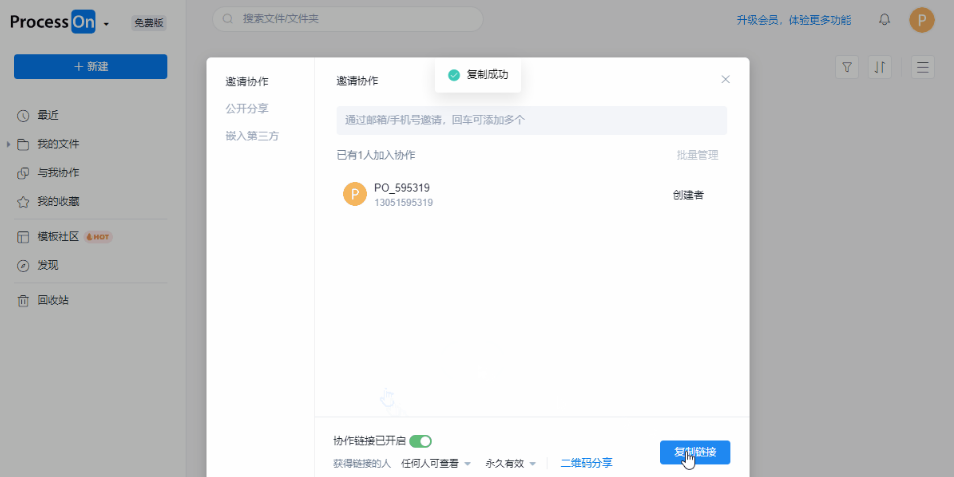The height and width of the screenshot is (477, 954).
Task: Switch to the 嵌入第三方 tab
Action: 252,135
